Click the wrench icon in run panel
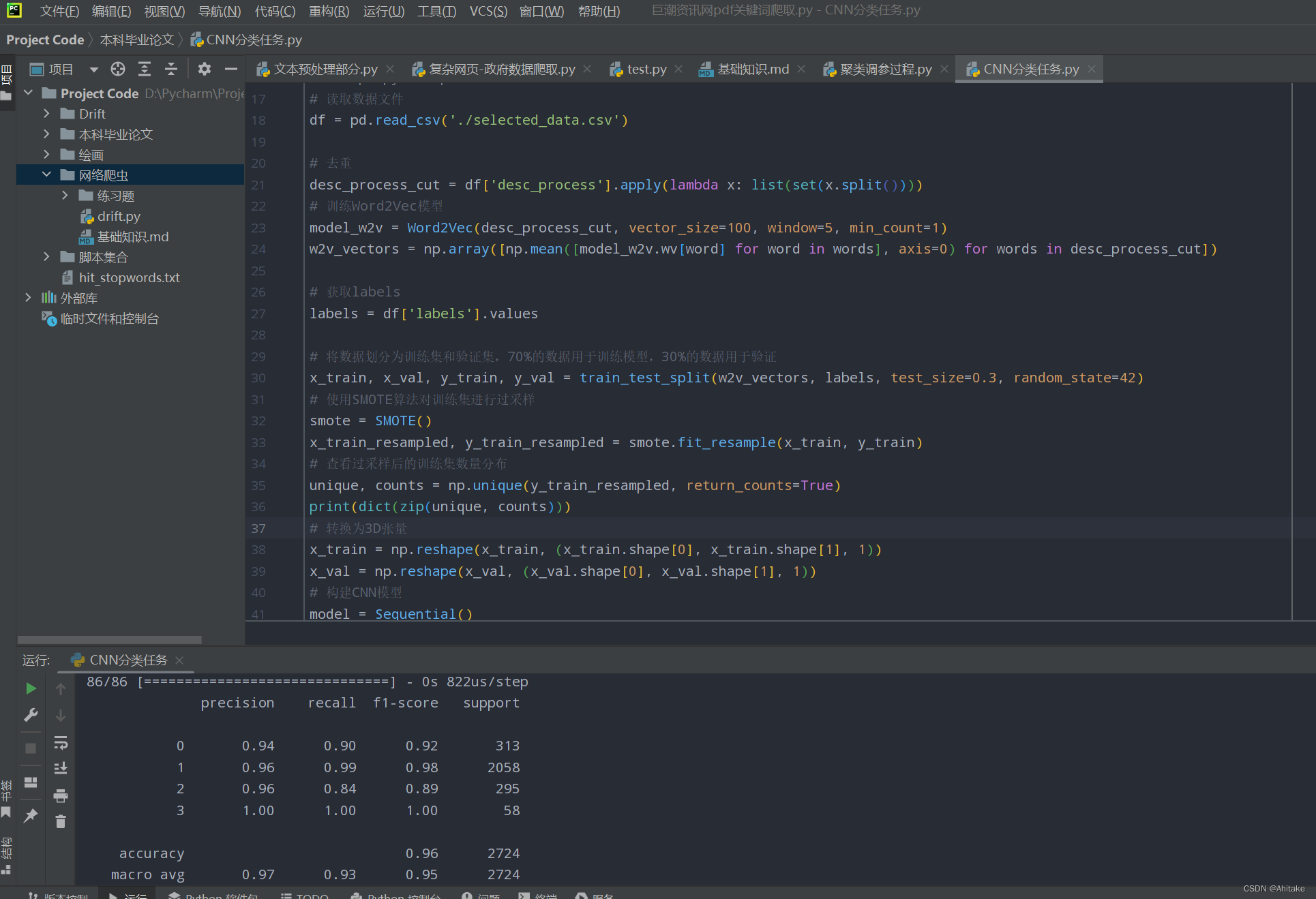Viewport: 1316px width, 899px height. 31,715
